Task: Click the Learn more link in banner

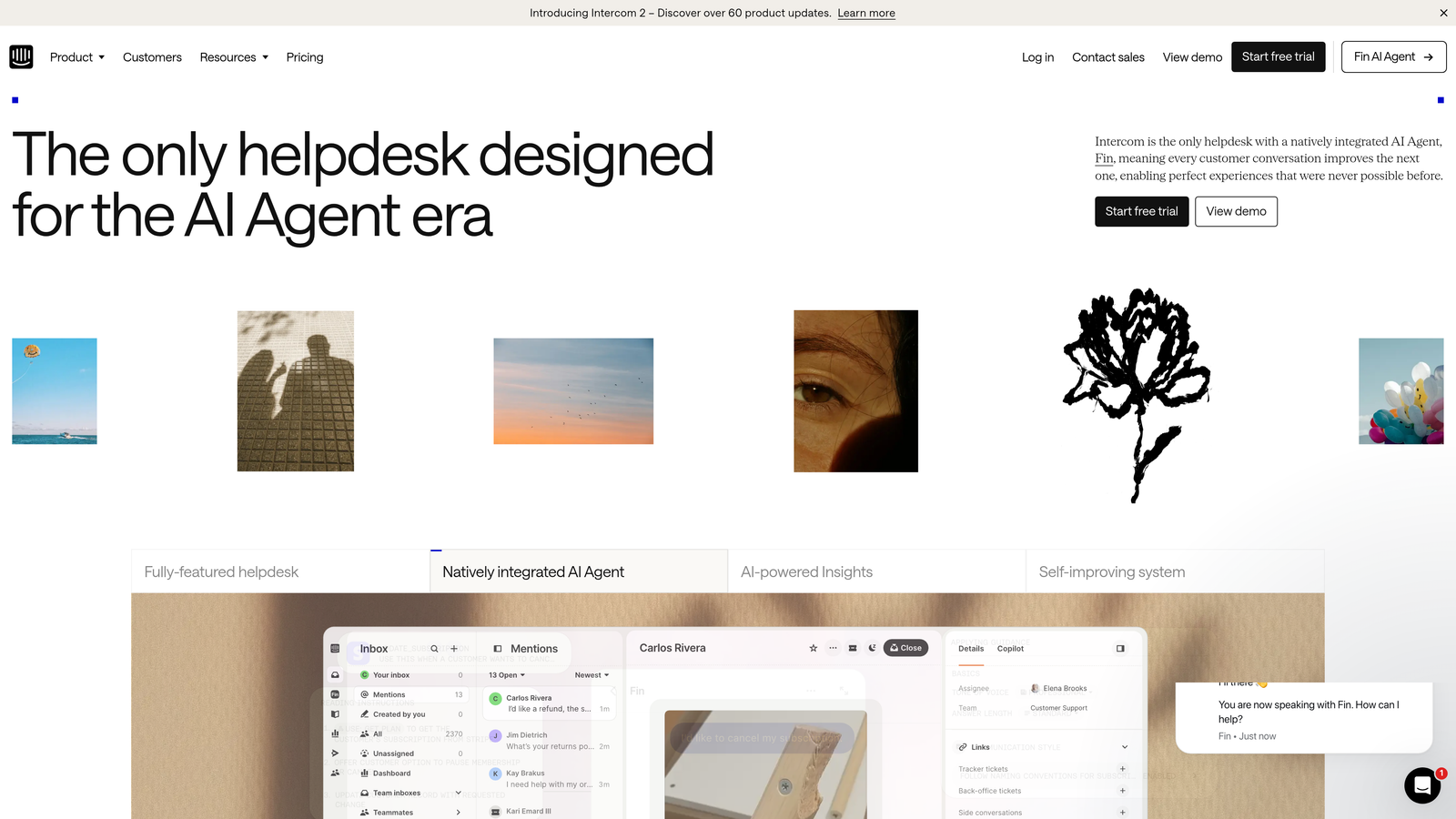Action: pos(866,13)
